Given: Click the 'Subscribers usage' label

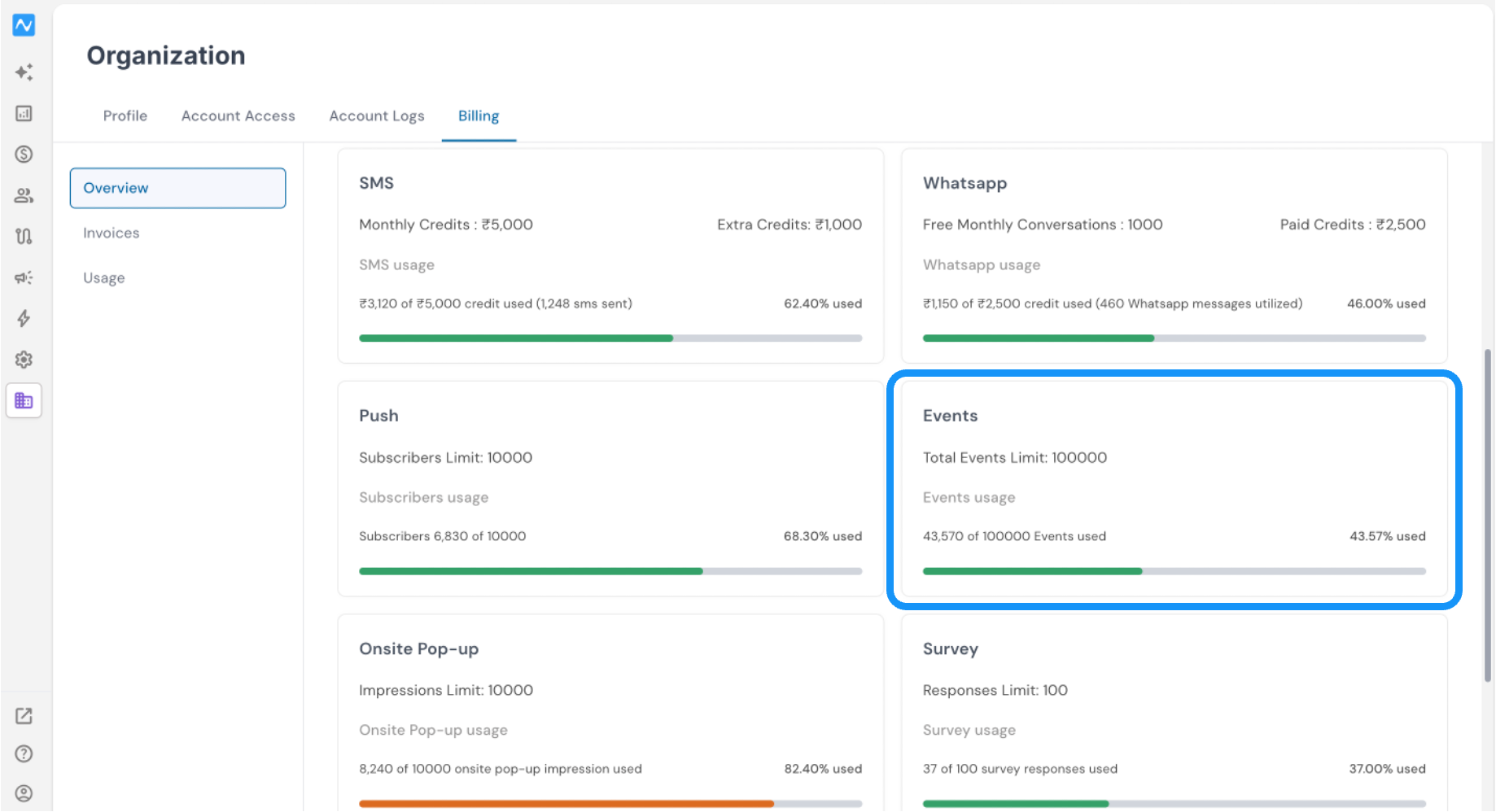Looking at the screenshot, I should [424, 497].
